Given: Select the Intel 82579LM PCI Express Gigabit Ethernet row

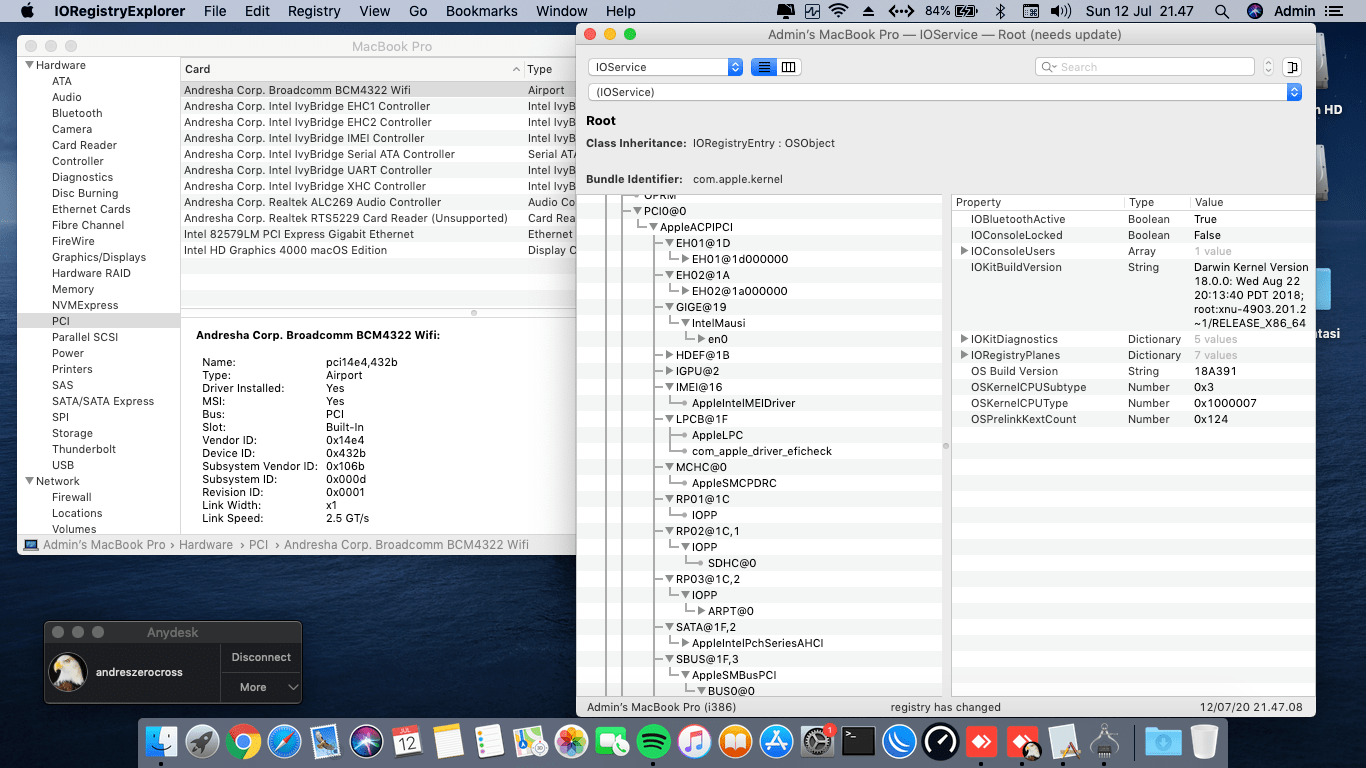Looking at the screenshot, I should pos(380,234).
